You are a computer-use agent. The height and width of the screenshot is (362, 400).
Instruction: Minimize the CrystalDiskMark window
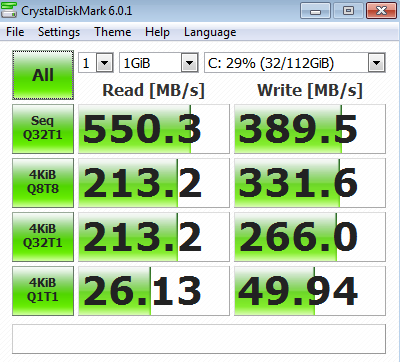[x=315, y=11]
